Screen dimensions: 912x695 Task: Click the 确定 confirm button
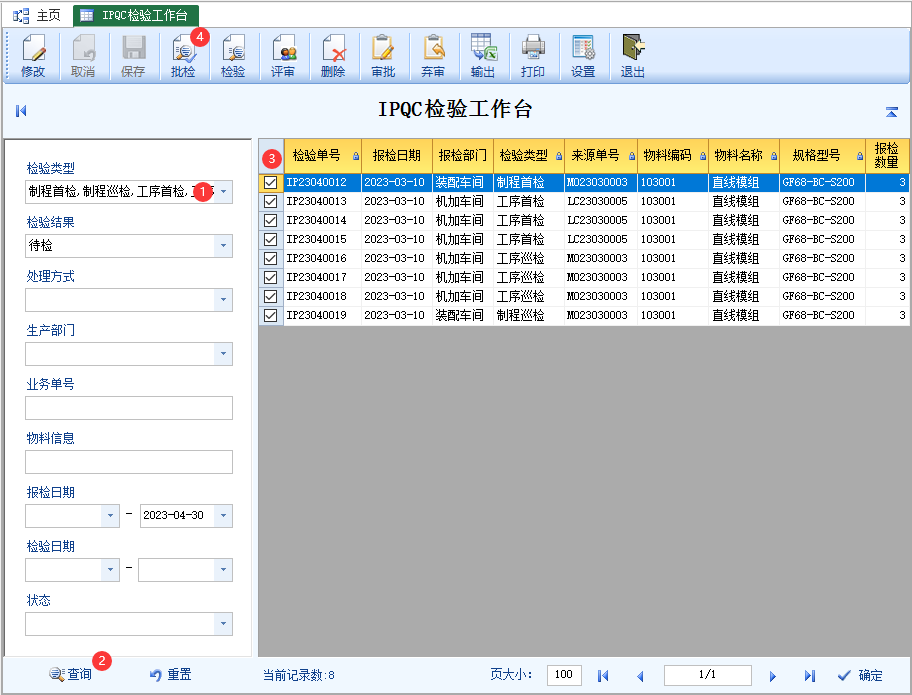(860, 676)
